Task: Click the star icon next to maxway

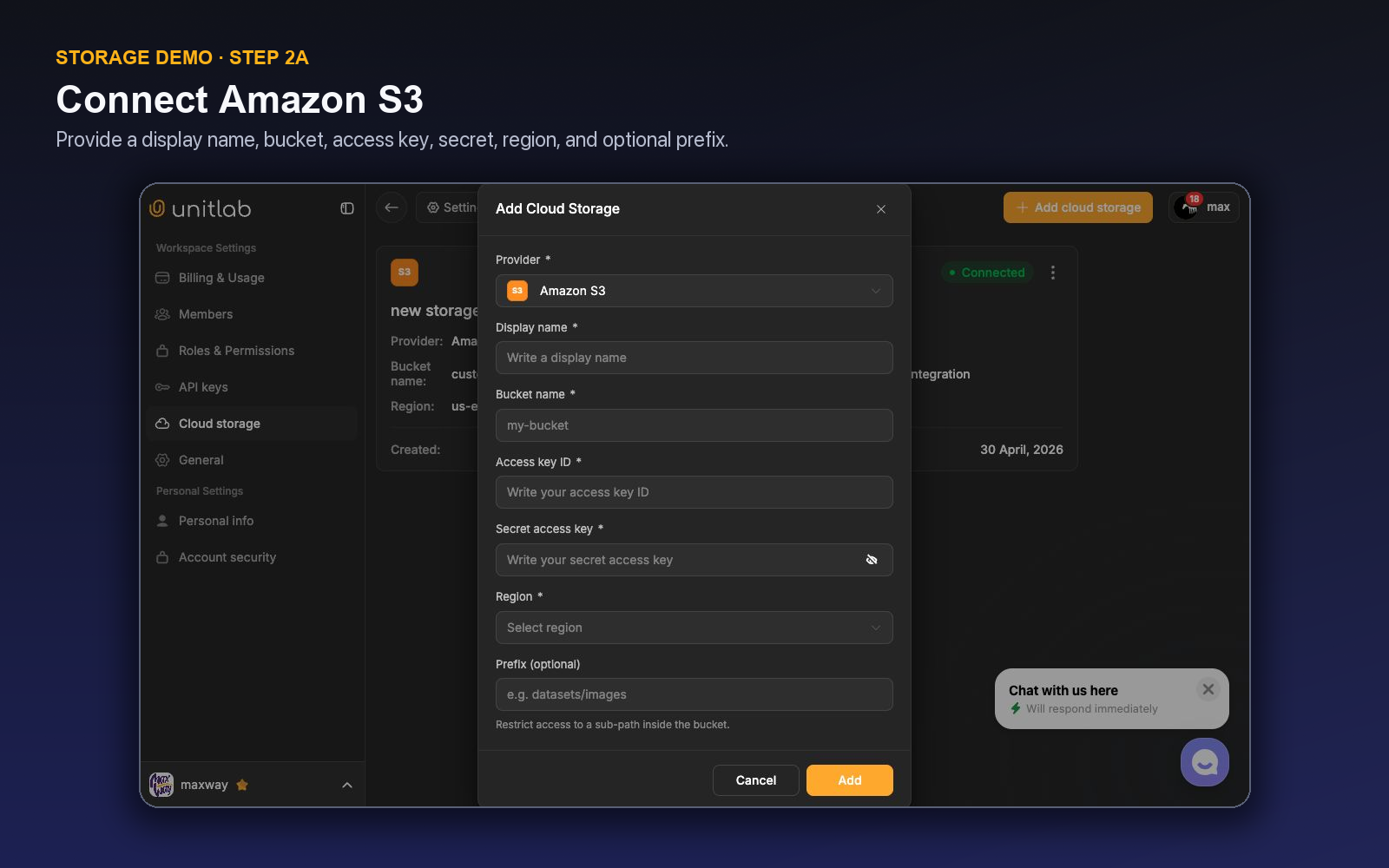Action: pyautogui.click(x=242, y=785)
